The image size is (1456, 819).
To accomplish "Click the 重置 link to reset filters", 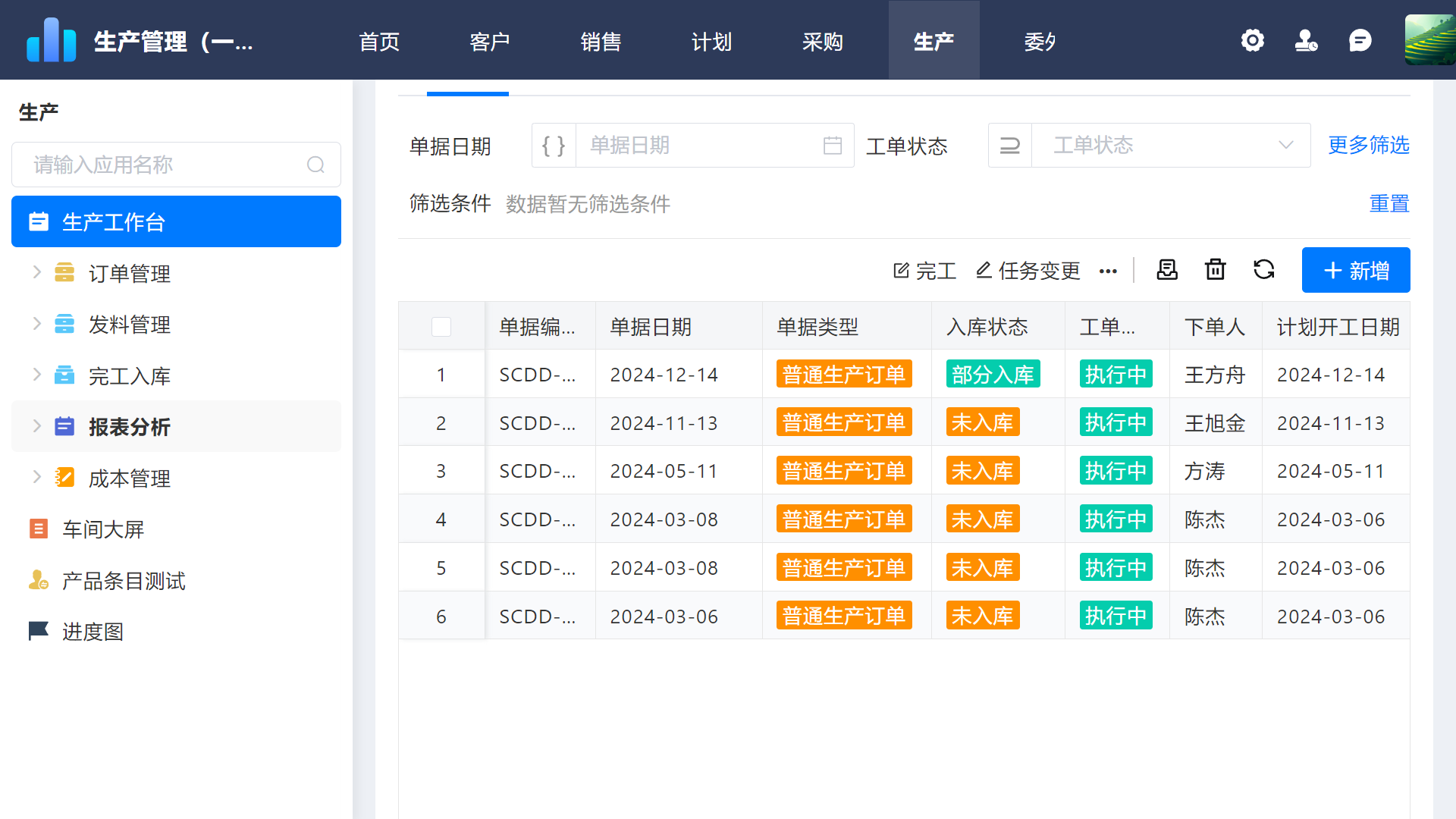I will click(1389, 203).
